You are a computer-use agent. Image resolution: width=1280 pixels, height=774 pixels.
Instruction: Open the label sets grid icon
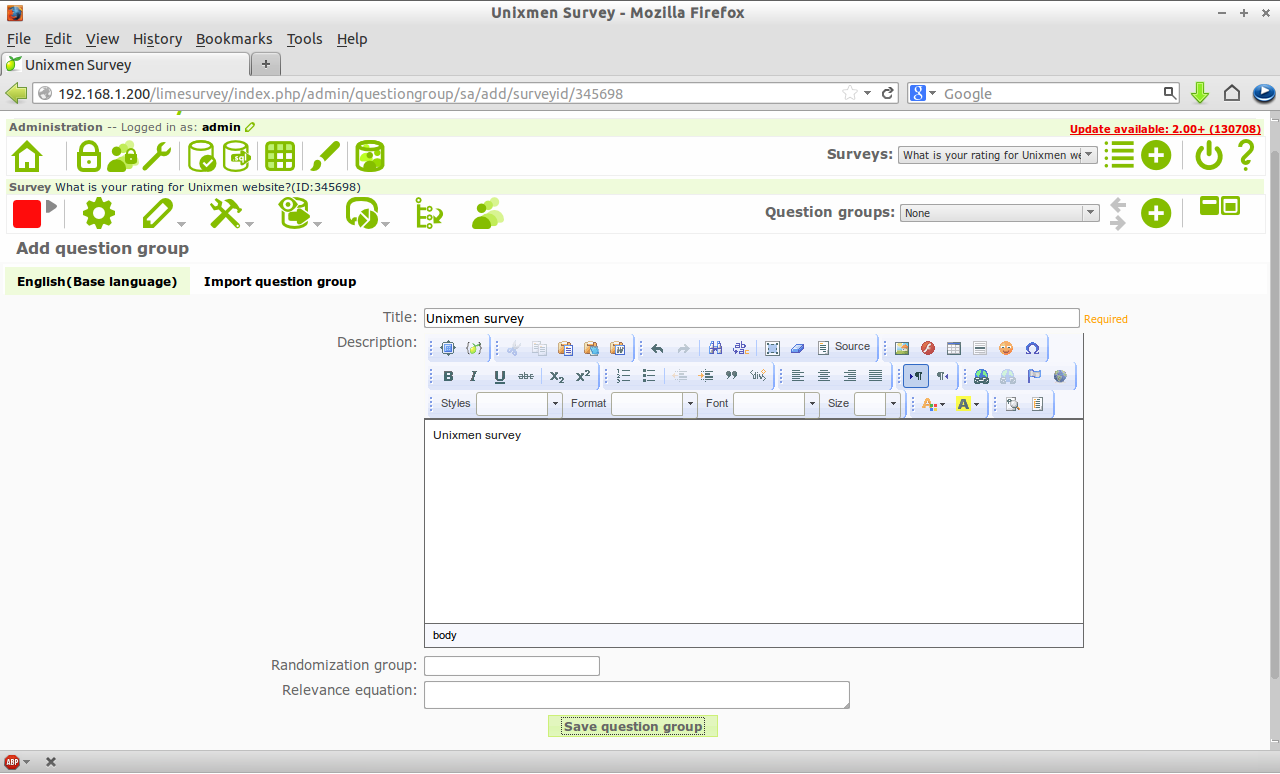[279, 156]
